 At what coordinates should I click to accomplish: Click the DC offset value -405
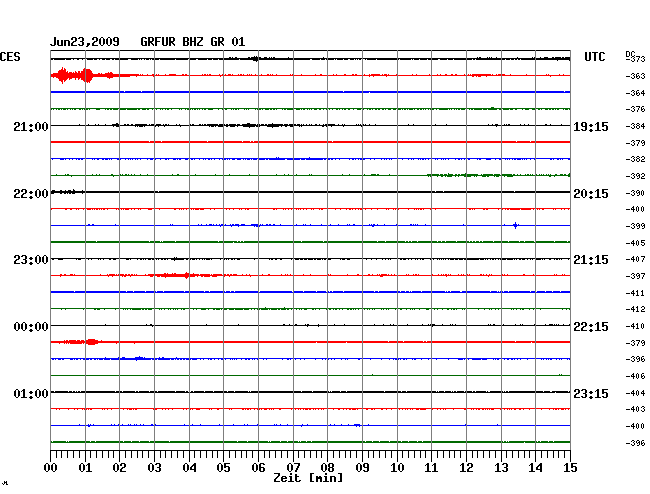pyautogui.click(x=635, y=243)
